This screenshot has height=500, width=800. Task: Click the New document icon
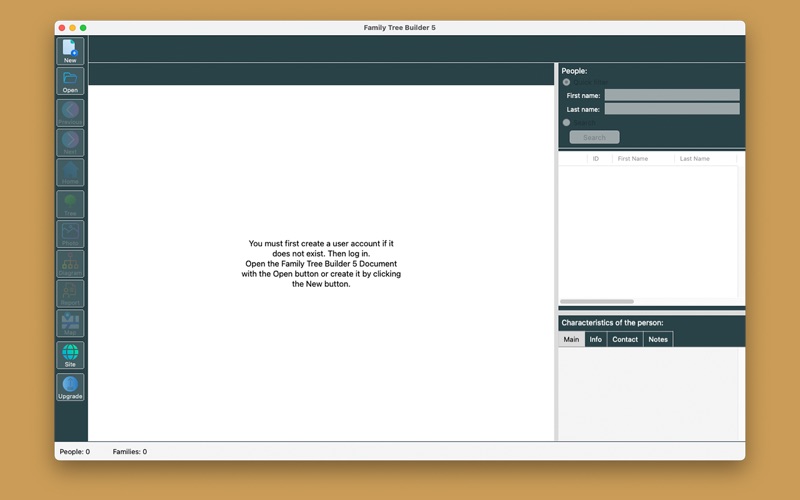point(70,51)
